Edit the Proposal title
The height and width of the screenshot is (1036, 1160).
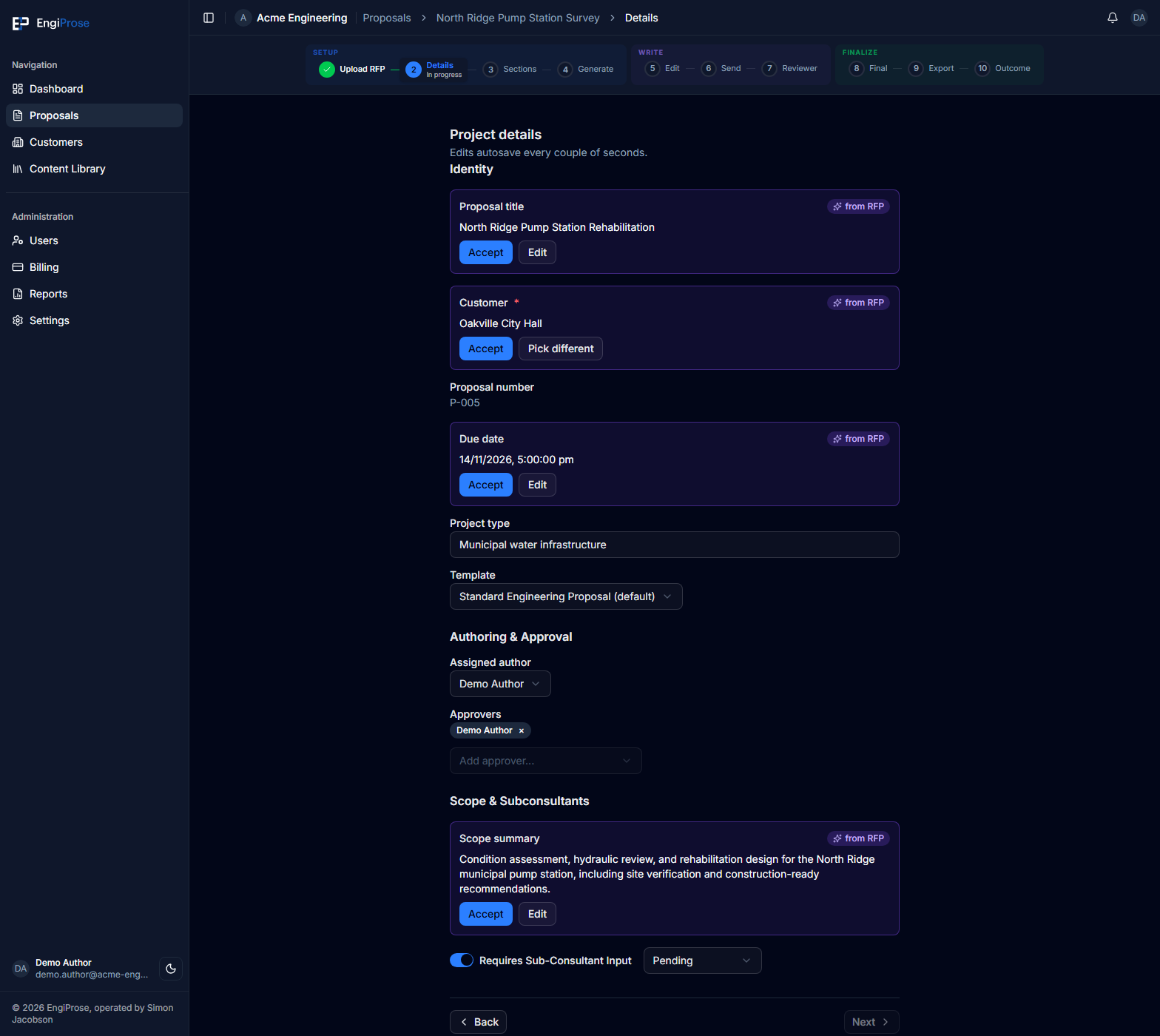tap(537, 252)
